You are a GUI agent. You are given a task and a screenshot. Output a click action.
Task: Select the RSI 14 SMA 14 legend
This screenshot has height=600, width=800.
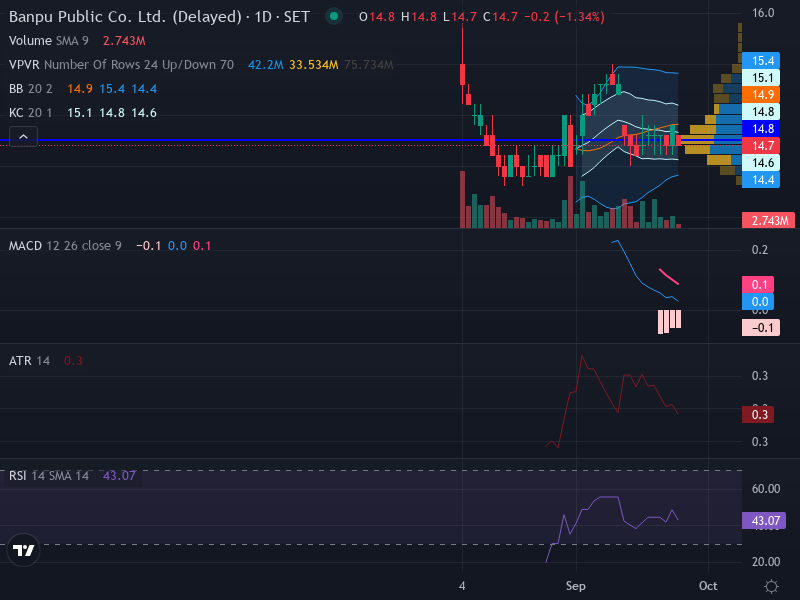[x=48, y=476]
